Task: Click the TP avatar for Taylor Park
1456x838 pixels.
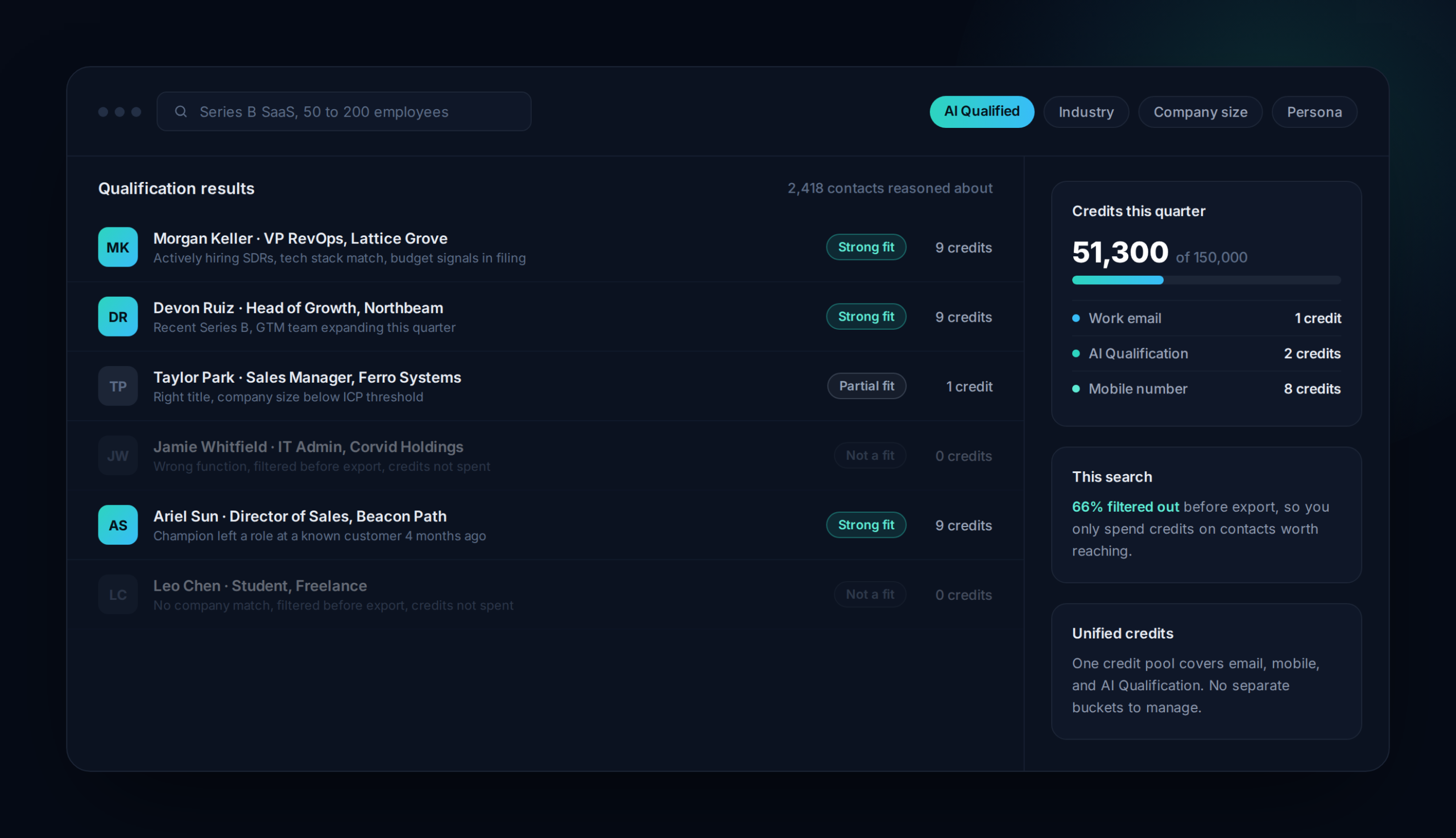Action: click(118, 386)
